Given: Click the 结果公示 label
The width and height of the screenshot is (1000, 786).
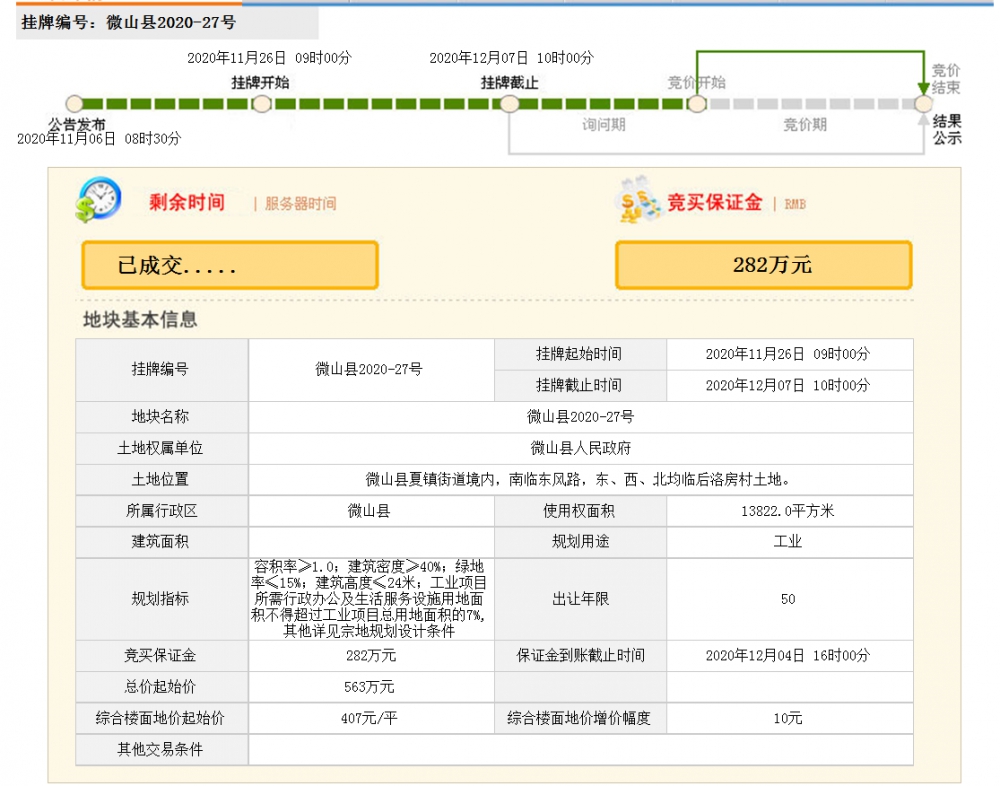Looking at the screenshot, I should 947,130.
